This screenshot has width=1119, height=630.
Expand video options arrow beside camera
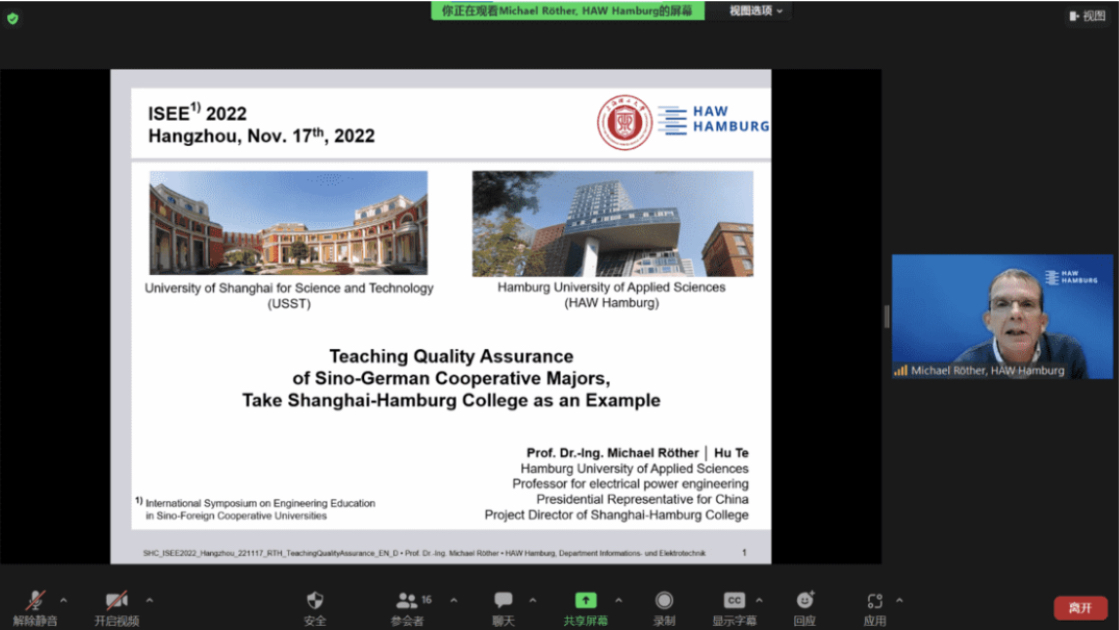point(149,600)
